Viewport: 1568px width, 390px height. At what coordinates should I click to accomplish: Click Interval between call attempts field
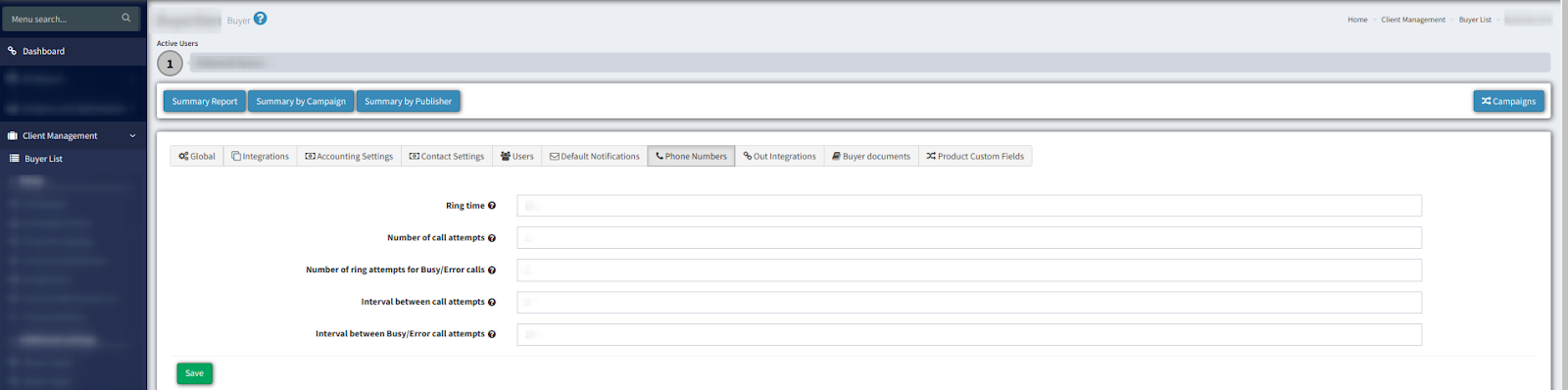969,302
